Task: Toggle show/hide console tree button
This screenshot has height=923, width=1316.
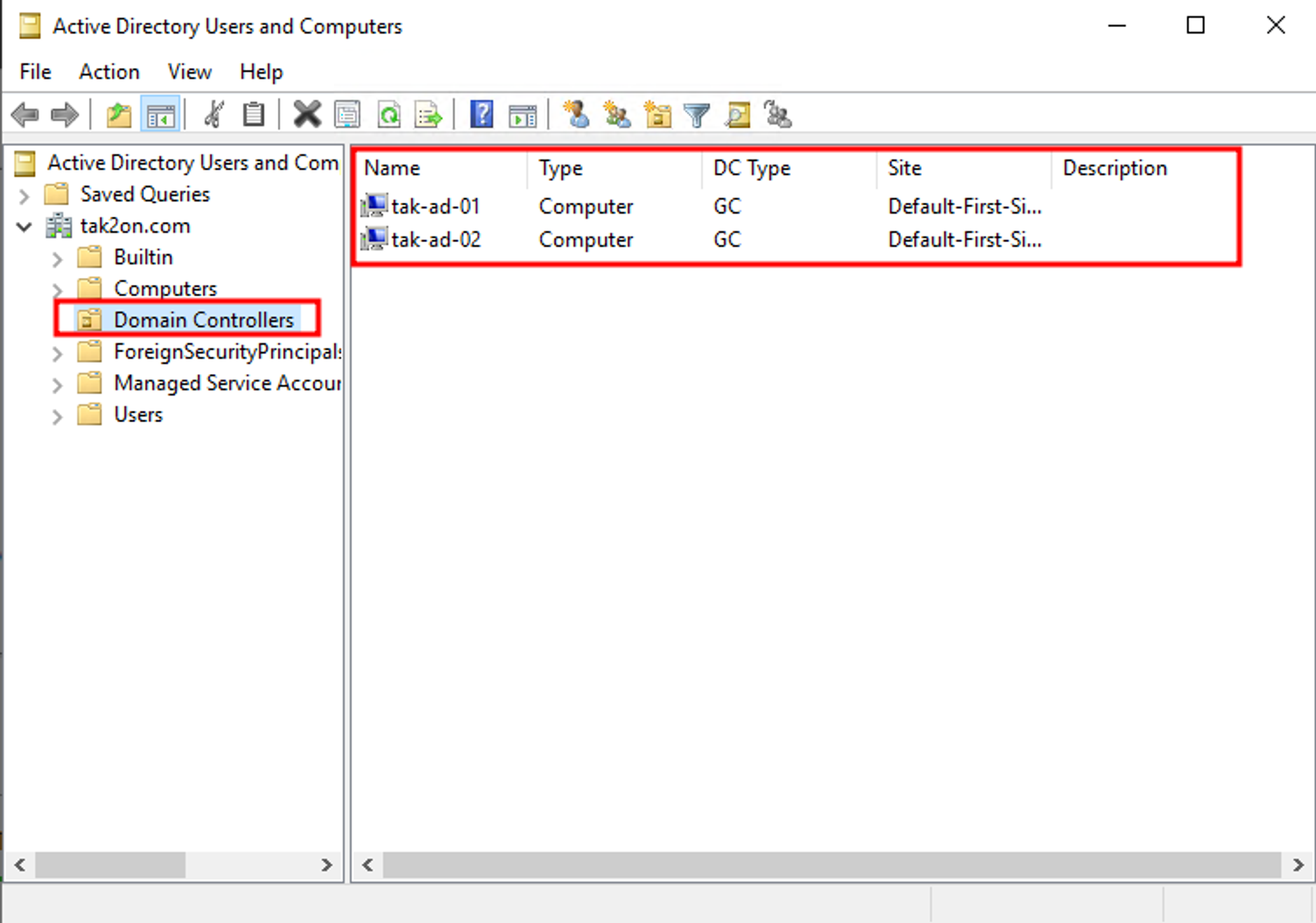Action: [x=161, y=115]
